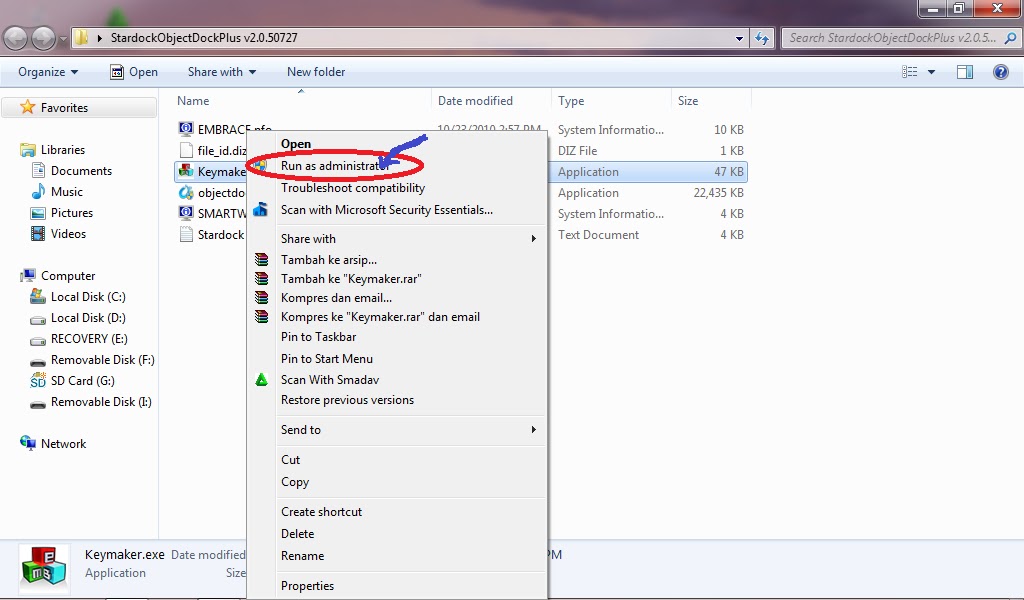Viewport: 1024px width, 600px height.
Task: Select the Keymaker application icon in list
Action: 186,171
